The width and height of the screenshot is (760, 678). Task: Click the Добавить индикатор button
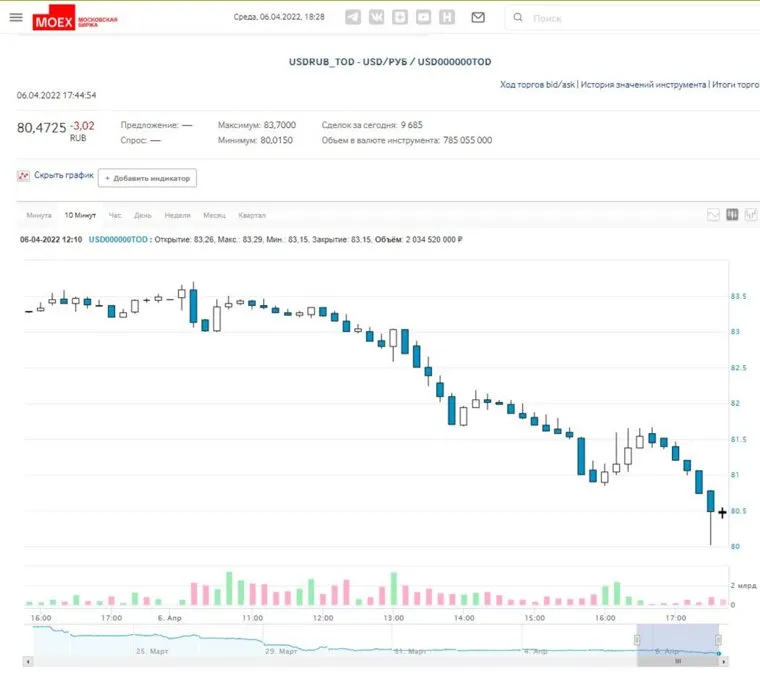pos(147,178)
